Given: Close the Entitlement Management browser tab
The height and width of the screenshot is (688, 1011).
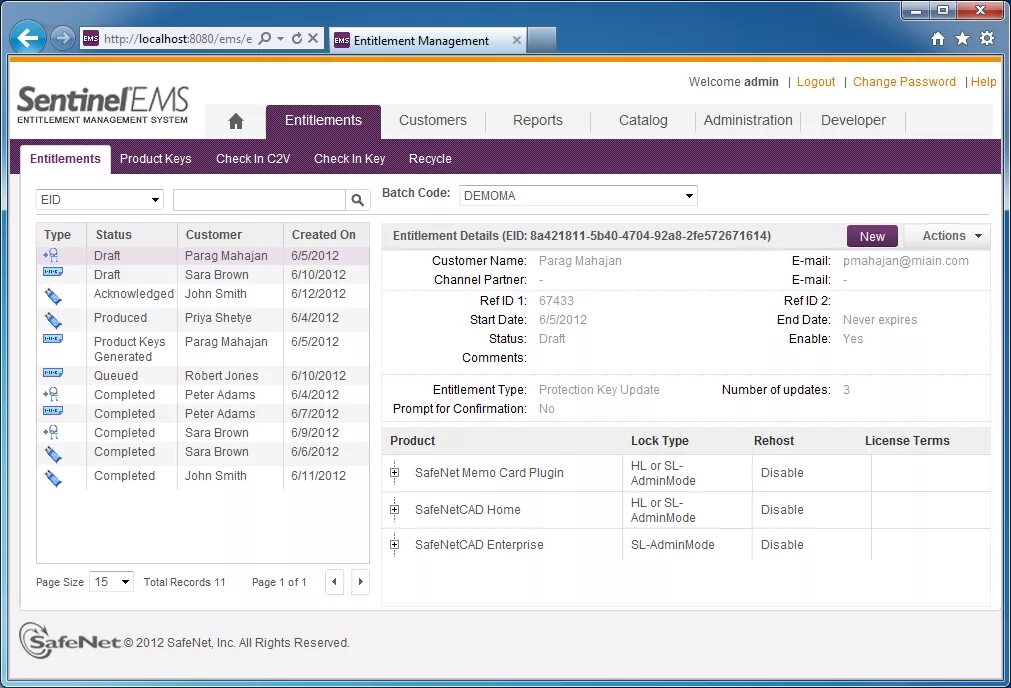Looking at the screenshot, I should (x=516, y=40).
